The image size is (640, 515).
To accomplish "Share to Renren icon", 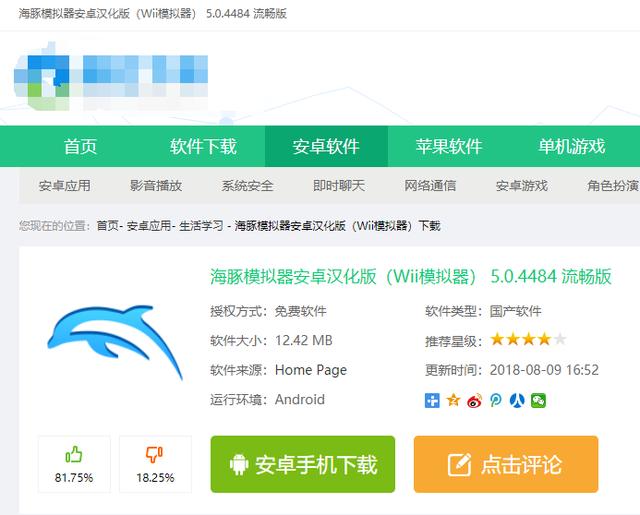I will point(517,400).
